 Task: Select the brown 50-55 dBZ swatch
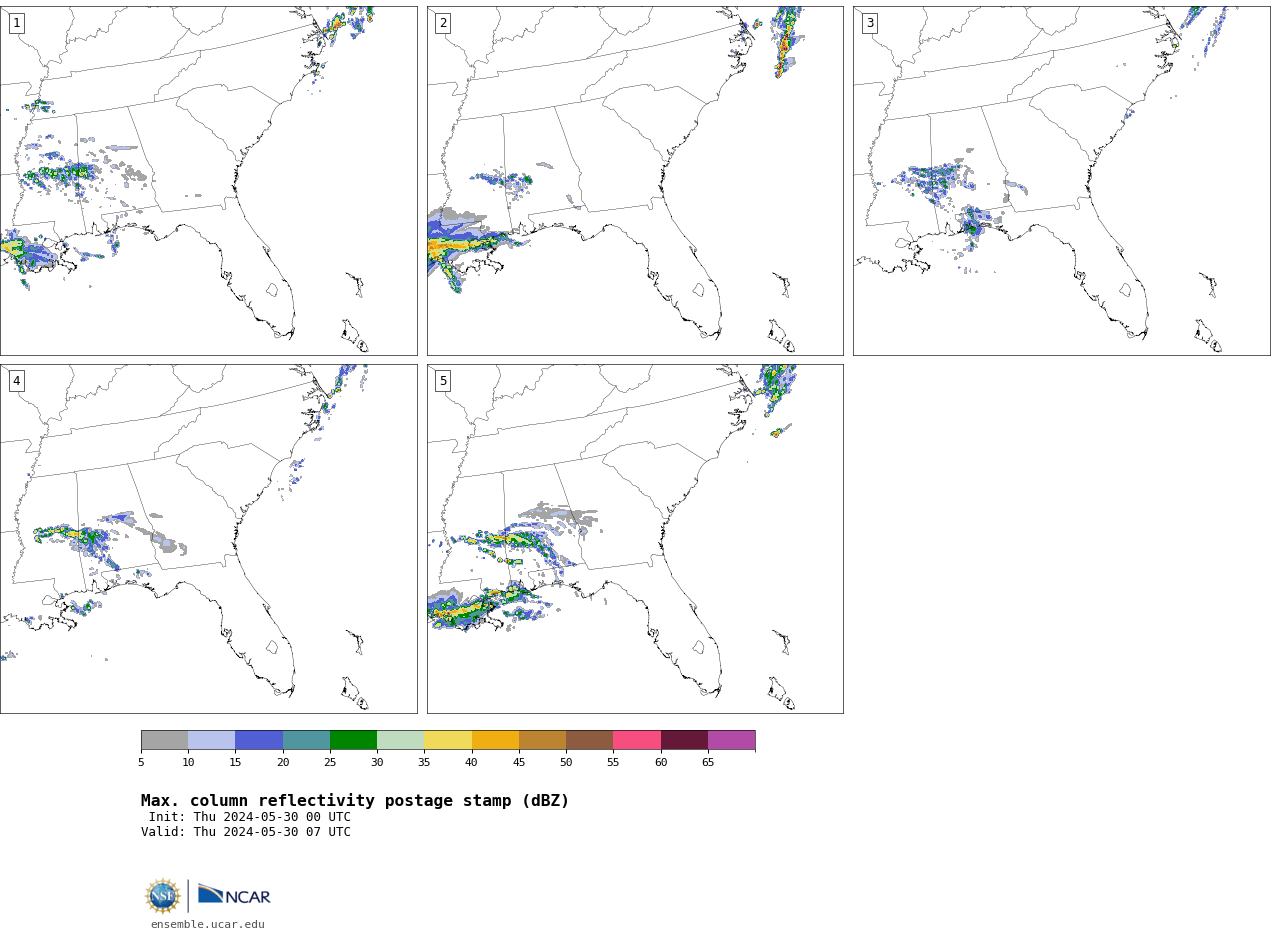pyautogui.click(x=589, y=740)
